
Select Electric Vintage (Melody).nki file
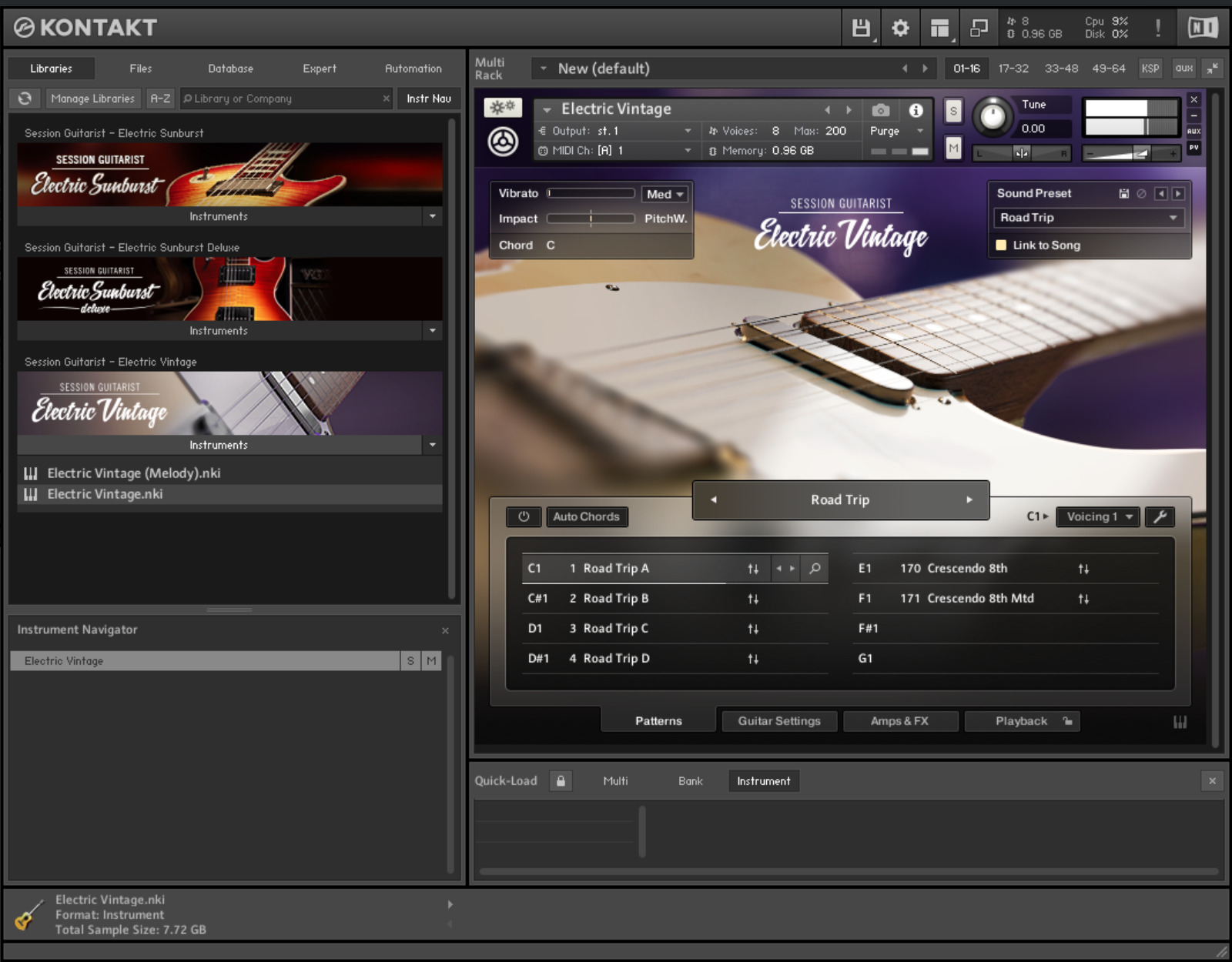[229, 473]
